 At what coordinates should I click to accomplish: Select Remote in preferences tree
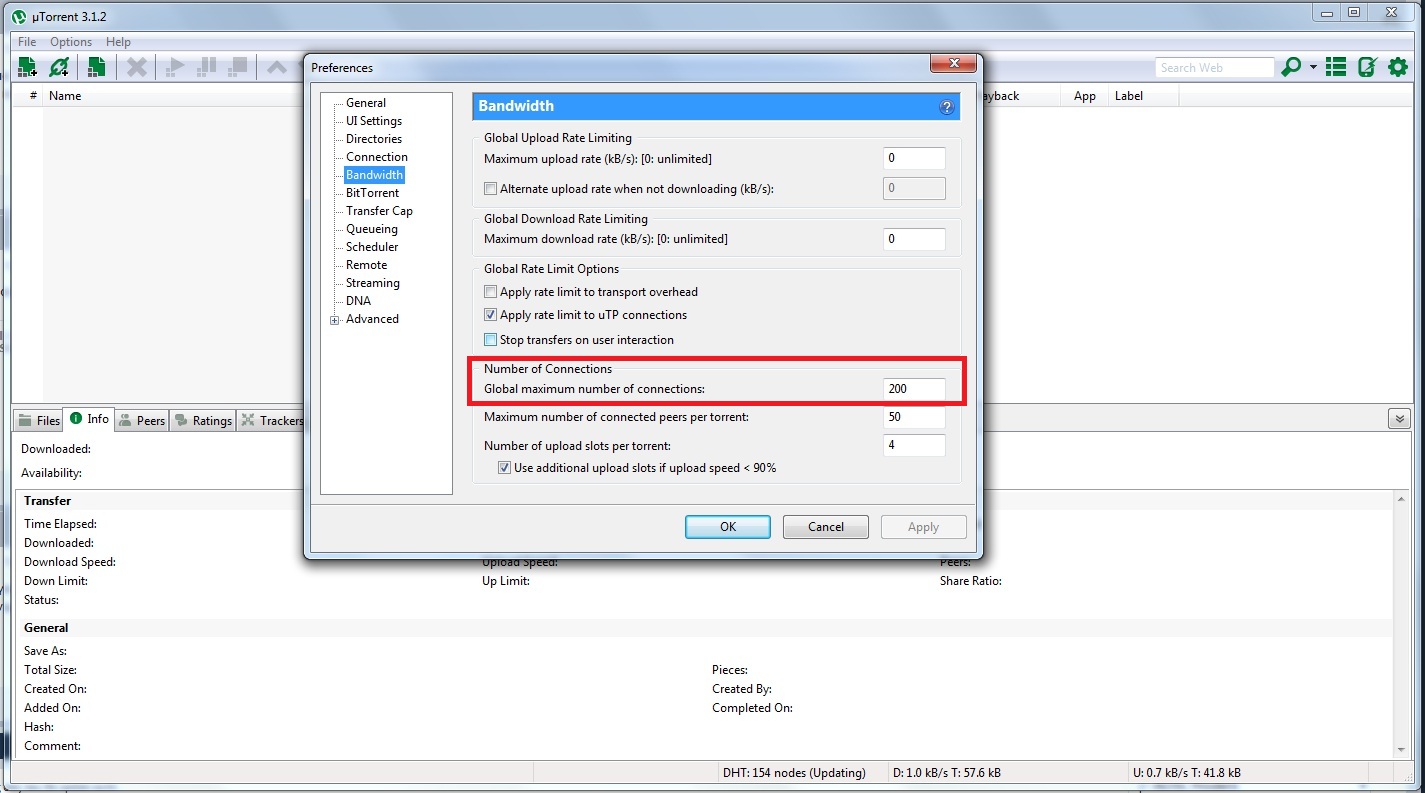pyautogui.click(x=367, y=265)
